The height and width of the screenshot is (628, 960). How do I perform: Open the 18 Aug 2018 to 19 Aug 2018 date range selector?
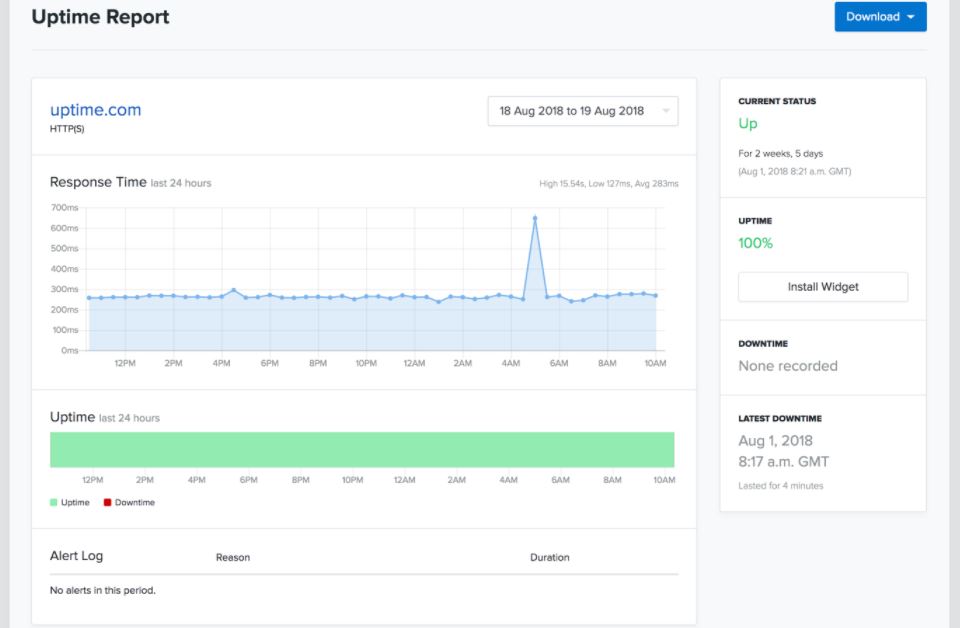pyautogui.click(x=582, y=111)
